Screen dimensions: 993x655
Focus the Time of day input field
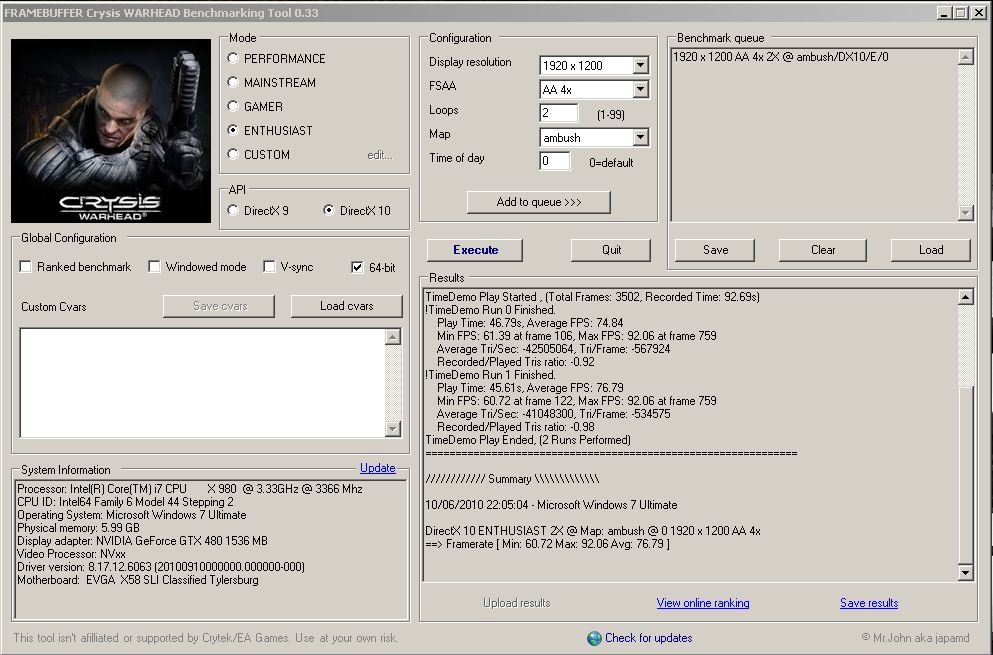pos(555,161)
